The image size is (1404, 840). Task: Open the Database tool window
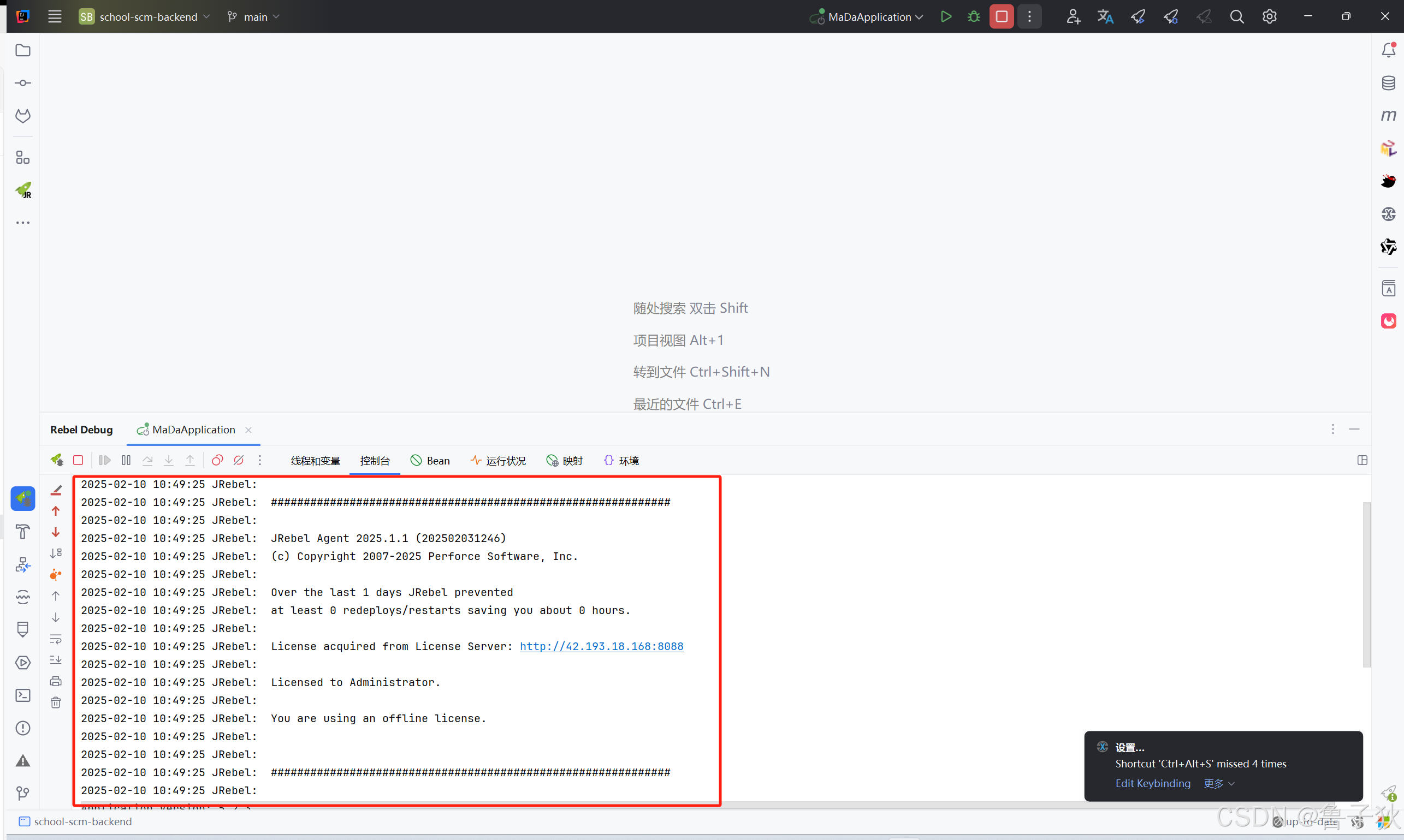click(1388, 83)
